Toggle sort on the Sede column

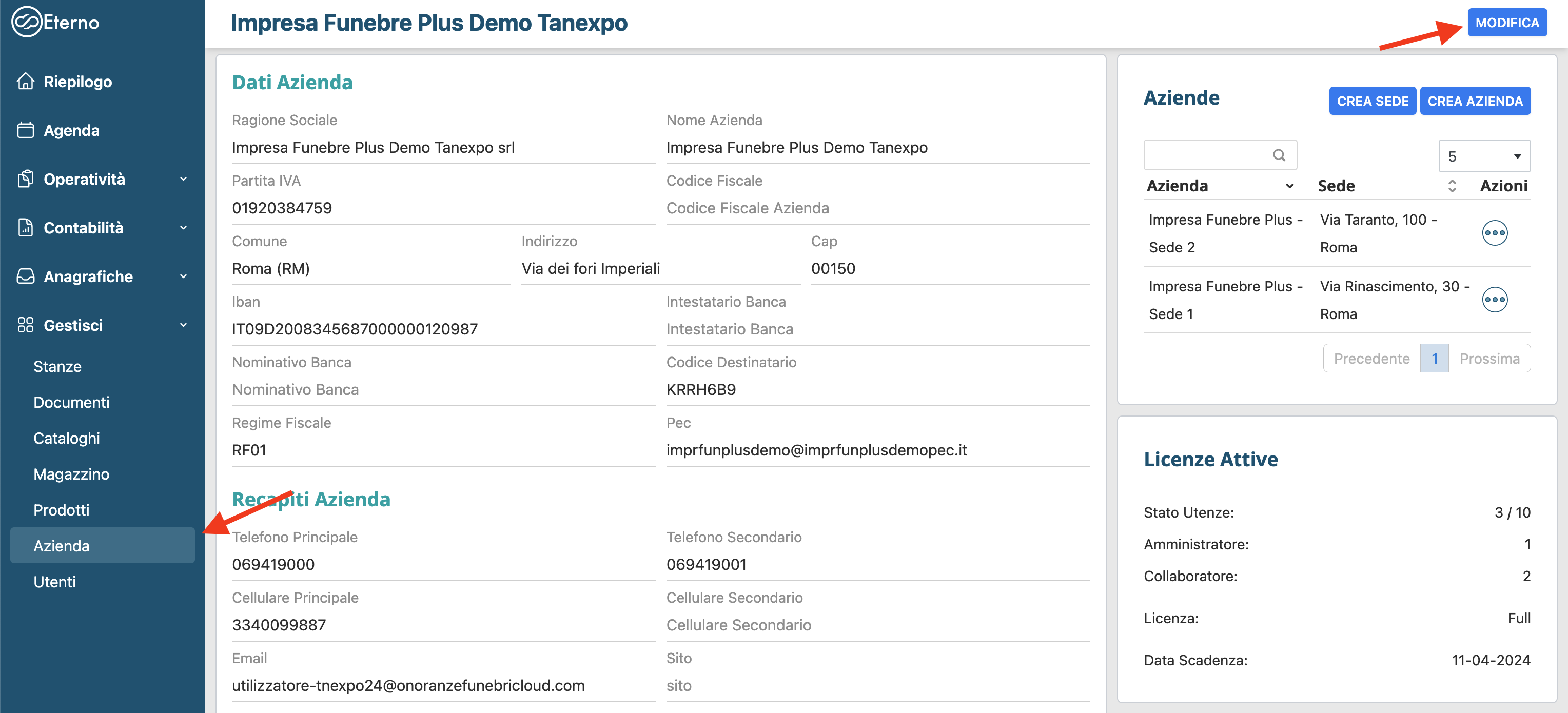(1452, 186)
